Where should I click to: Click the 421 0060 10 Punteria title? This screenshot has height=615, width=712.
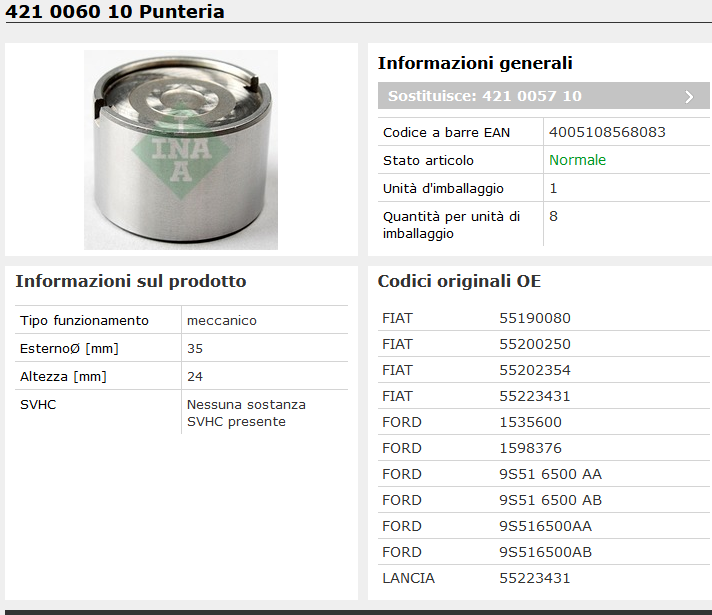pos(115,11)
